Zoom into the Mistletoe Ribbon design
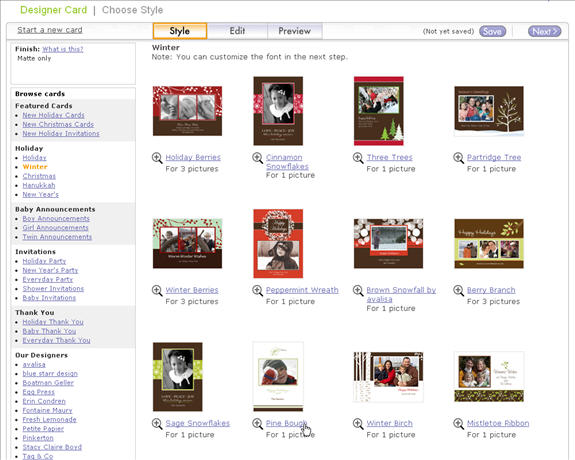 coord(458,424)
